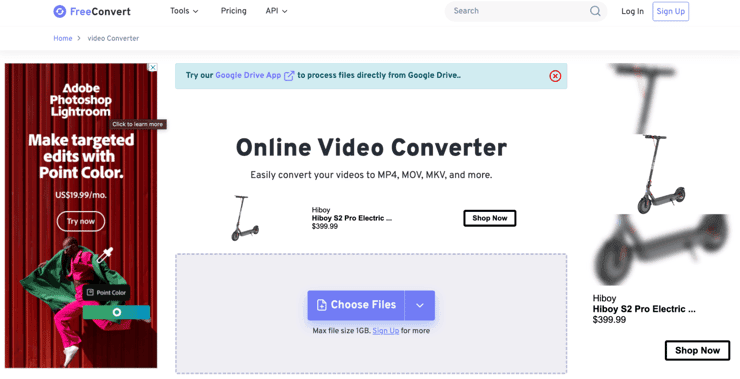
Task: Navigate to Home breadcrumb
Action: 63,38
